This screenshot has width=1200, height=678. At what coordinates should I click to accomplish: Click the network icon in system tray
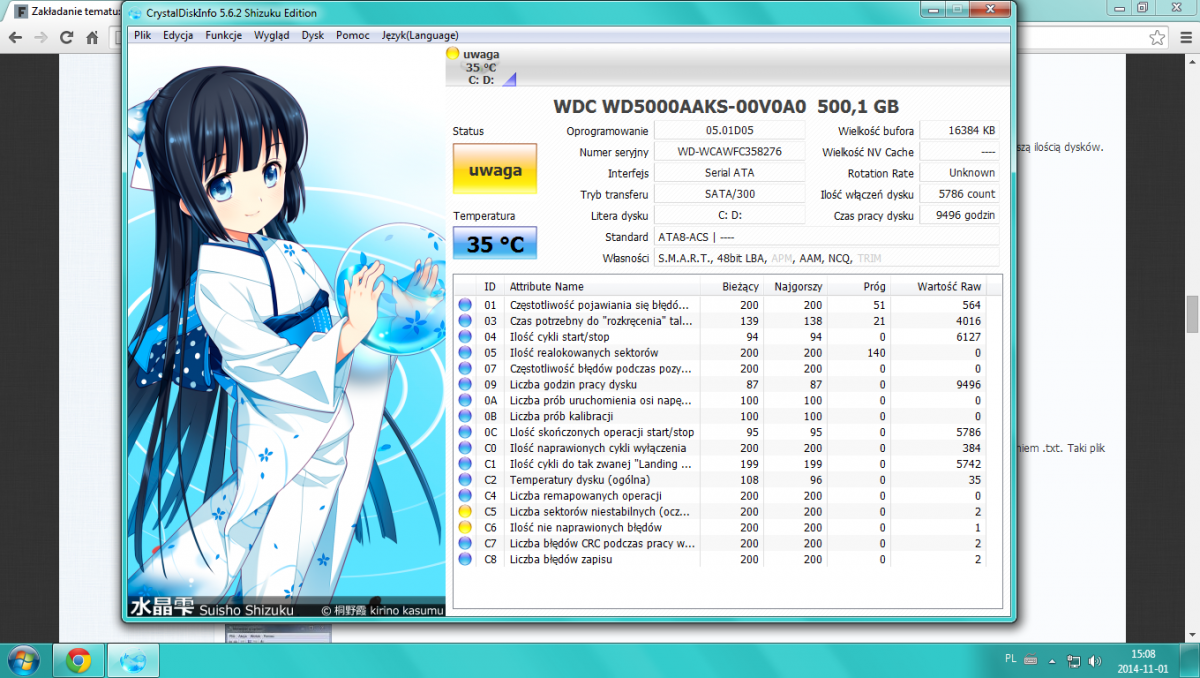pyautogui.click(x=1073, y=661)
